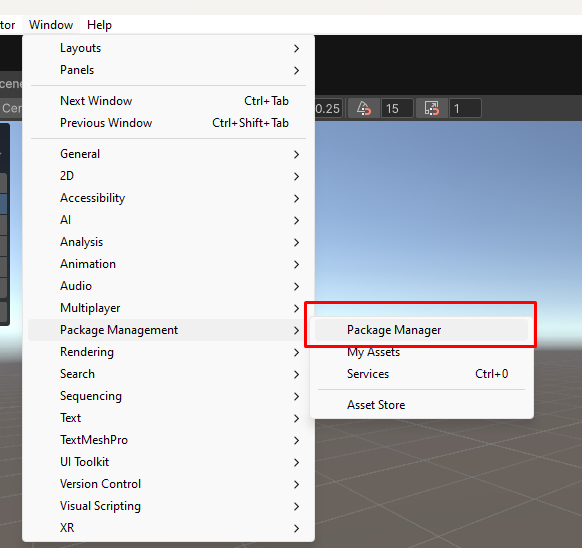Expand the Search submenu
The width and height of the screenshot is (582, 548).
coord(168,374)
